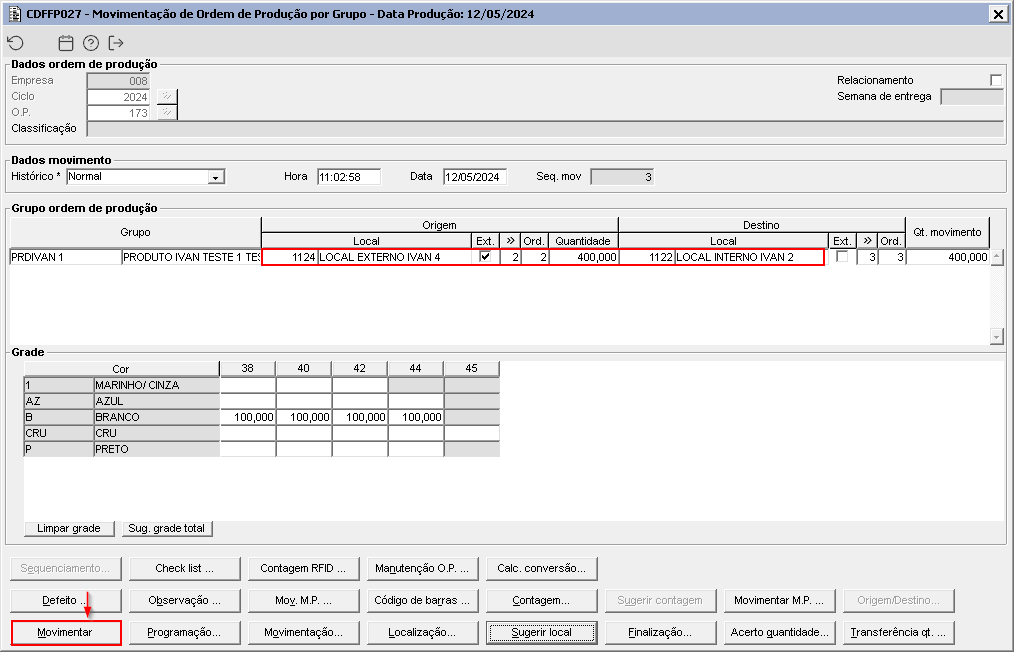Viewport: 1014px width, 652px height.
Task: Click PRODUTO IVAN TESTE 1 description cell
Action: (191, 257)
